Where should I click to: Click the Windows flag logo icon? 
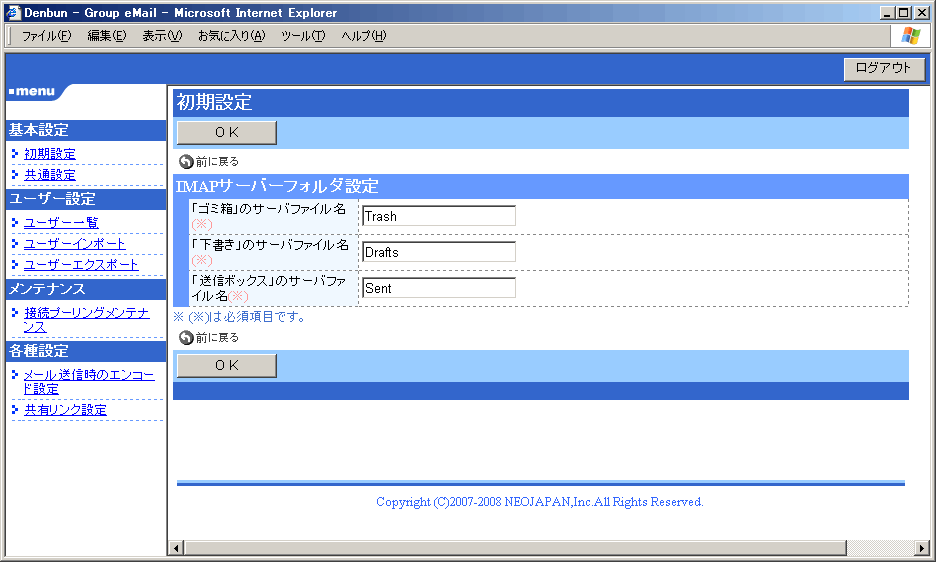[x=910, y=36]
